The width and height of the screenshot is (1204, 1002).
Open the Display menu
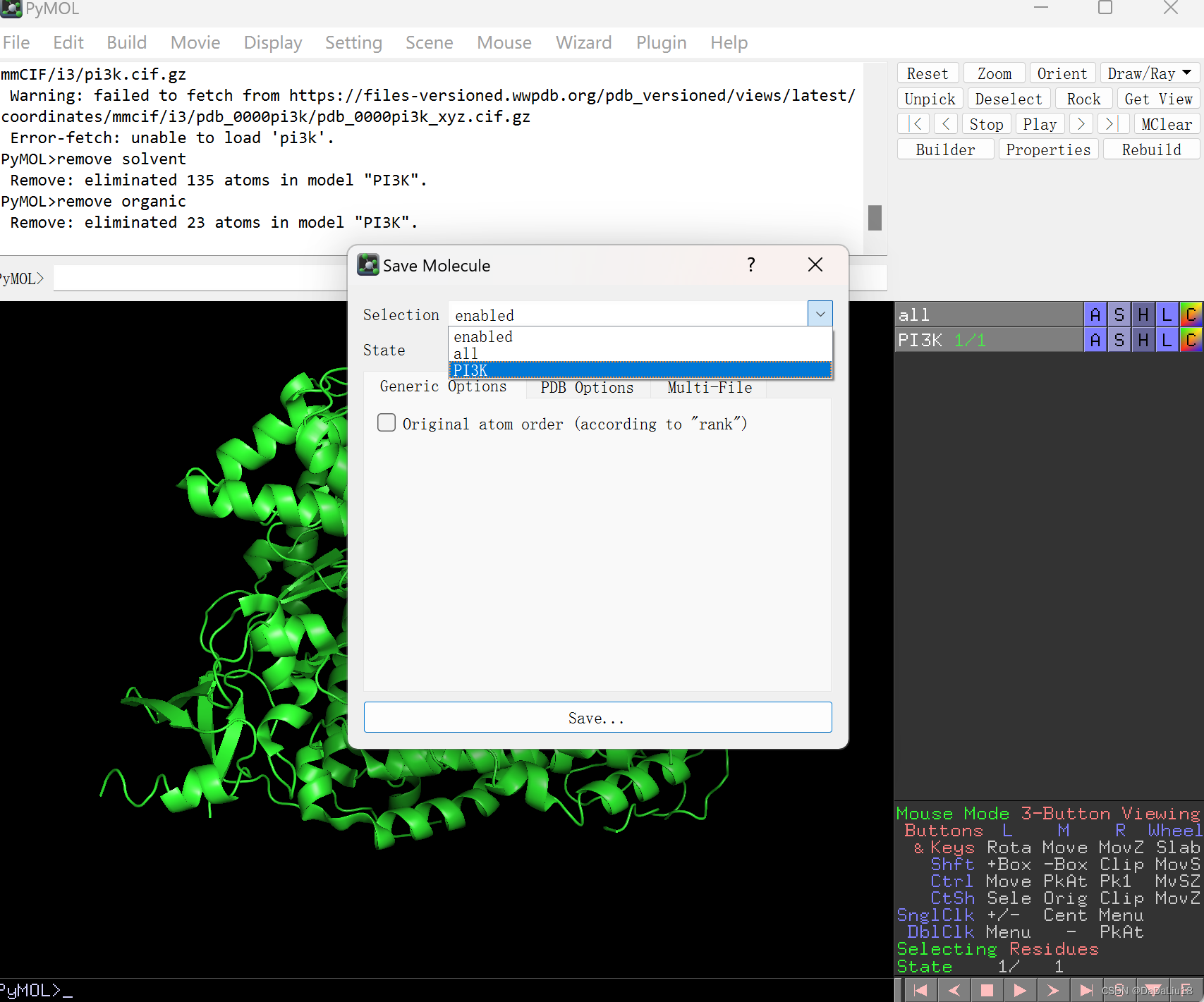273,42
